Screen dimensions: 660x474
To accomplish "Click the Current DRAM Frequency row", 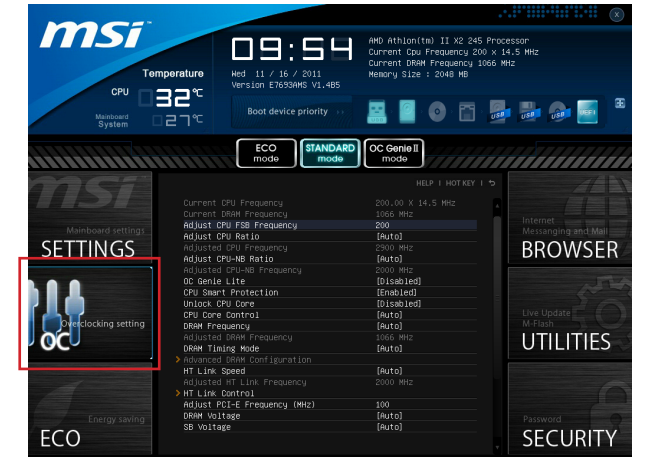I will click(330, 214).
